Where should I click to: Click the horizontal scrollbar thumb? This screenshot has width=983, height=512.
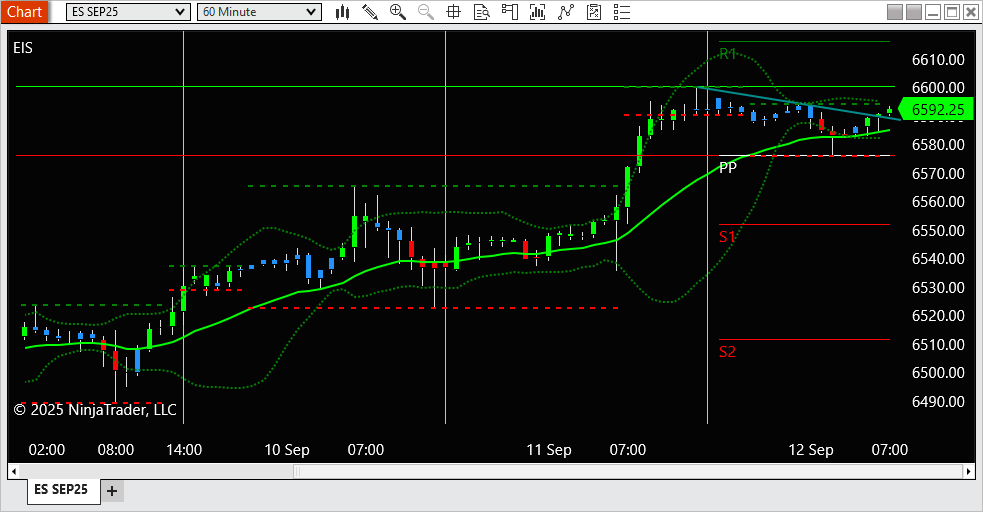pyautogui.click(x=628, y=471)
